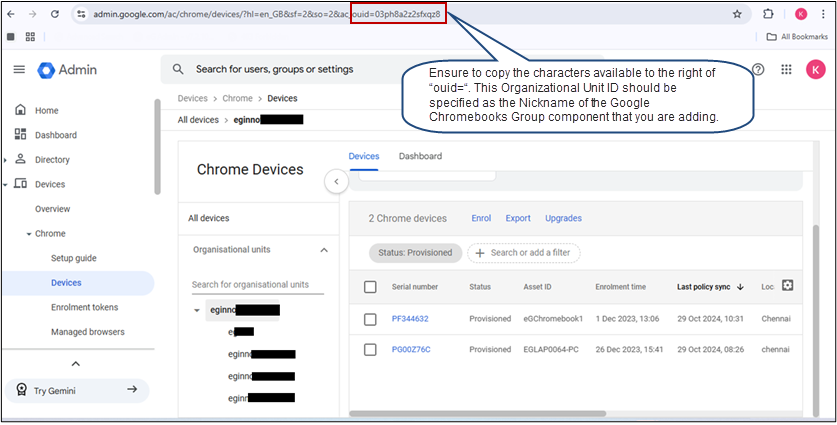837x425 pixels.
Task: Focus the Search for users, groups or settings field
Action: click(x=275, y=69)
